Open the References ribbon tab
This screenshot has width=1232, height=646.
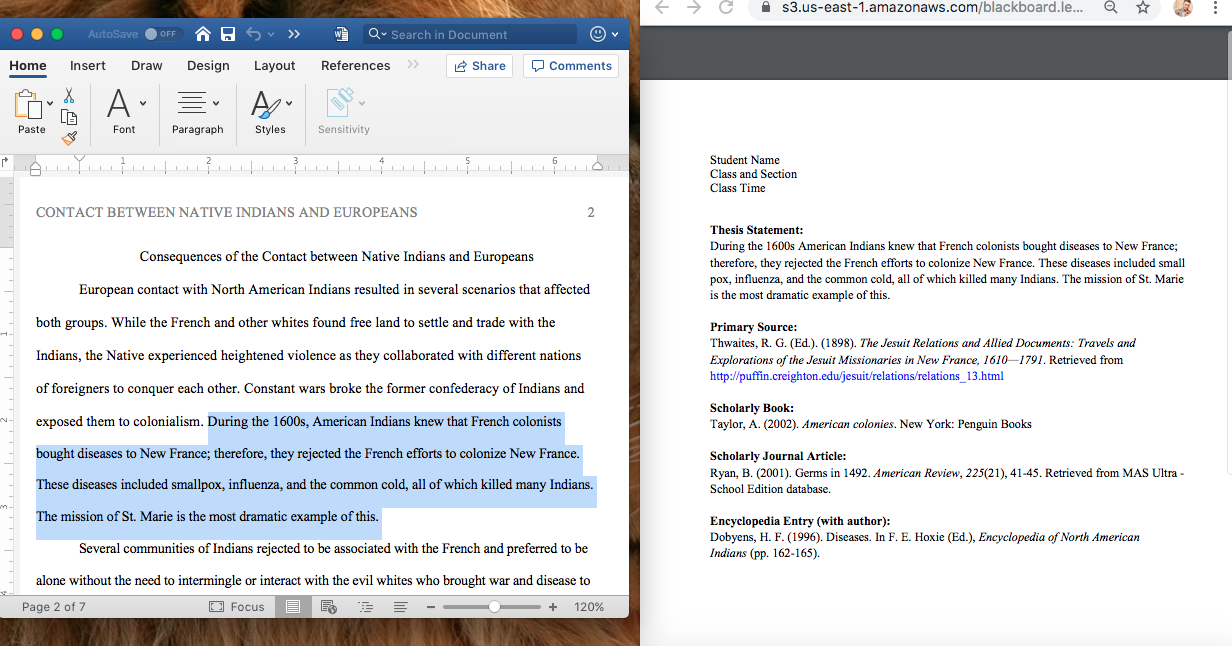[356, 66]
